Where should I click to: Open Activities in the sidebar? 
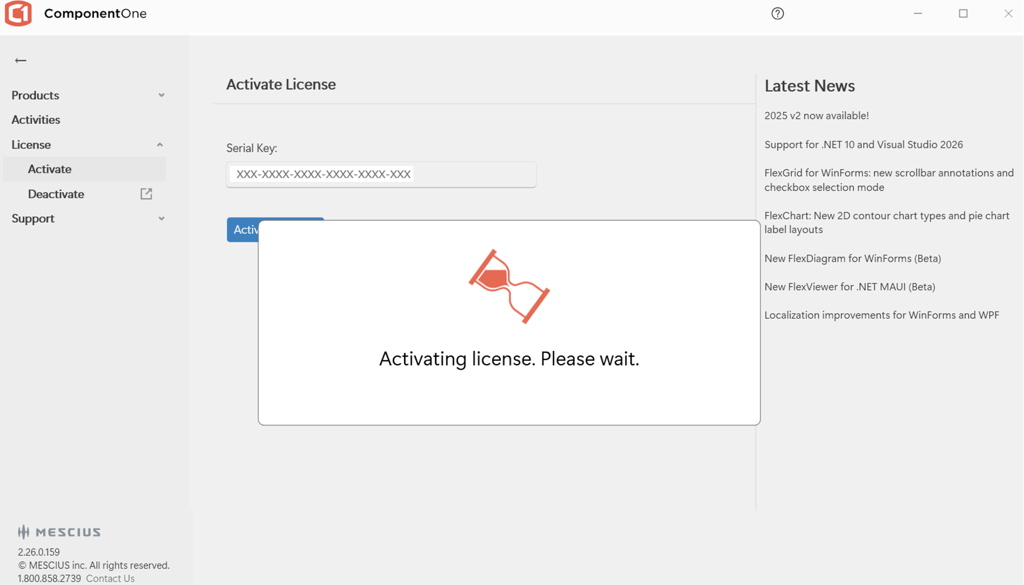tap(36, 120)
